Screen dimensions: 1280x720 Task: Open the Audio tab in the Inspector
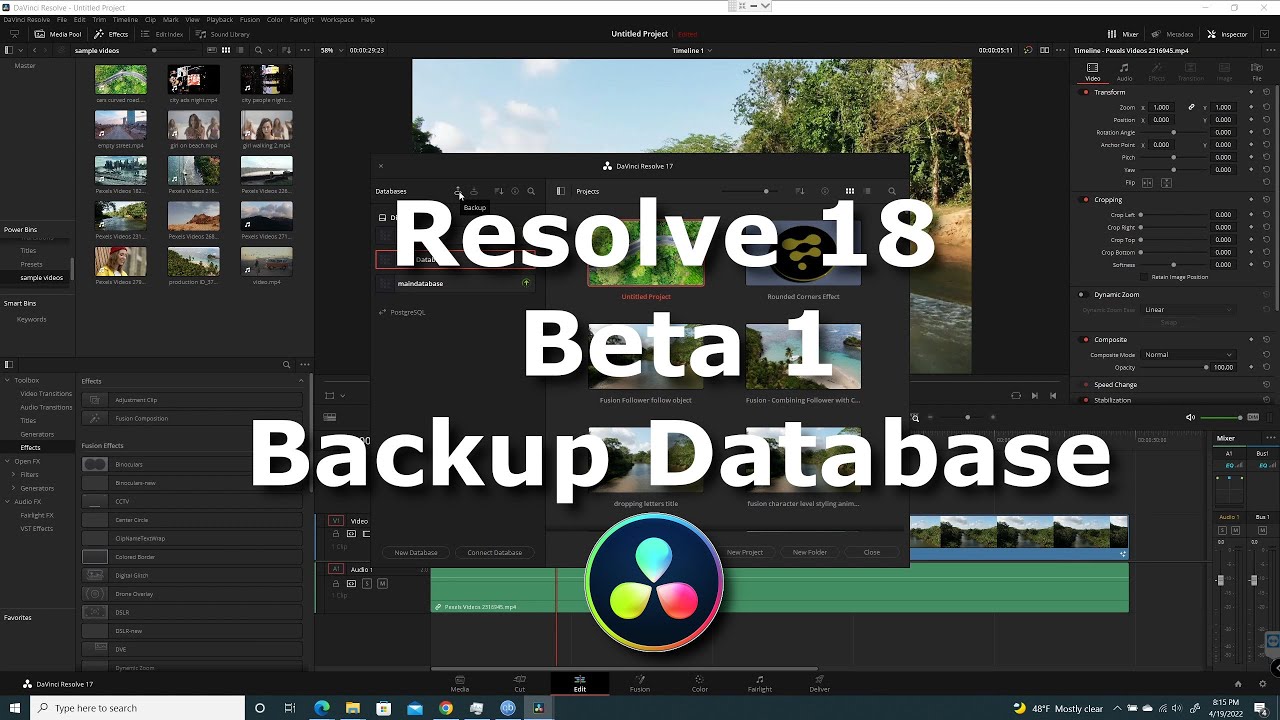click(1124, 72)
